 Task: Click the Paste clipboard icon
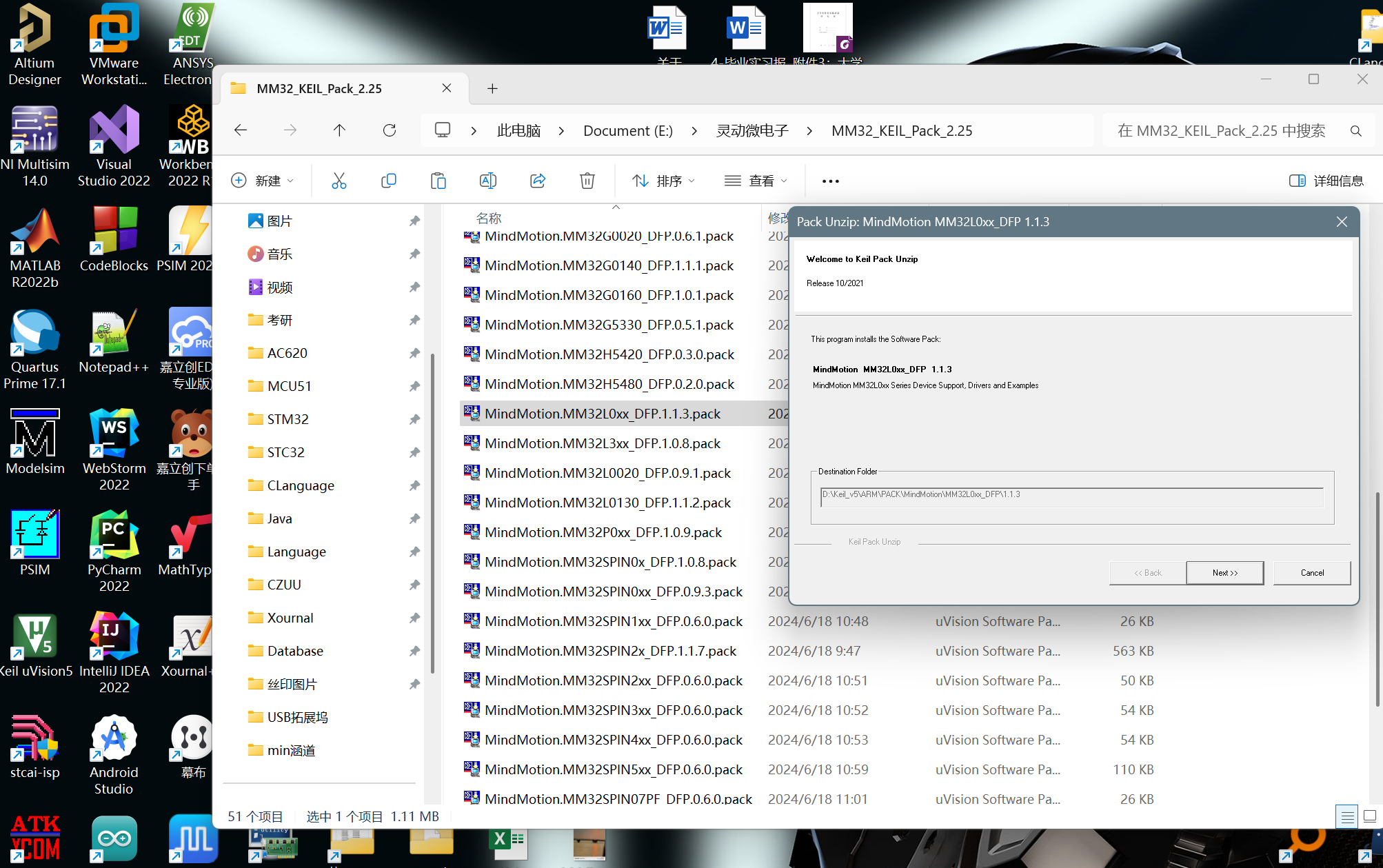coord(438,181)
